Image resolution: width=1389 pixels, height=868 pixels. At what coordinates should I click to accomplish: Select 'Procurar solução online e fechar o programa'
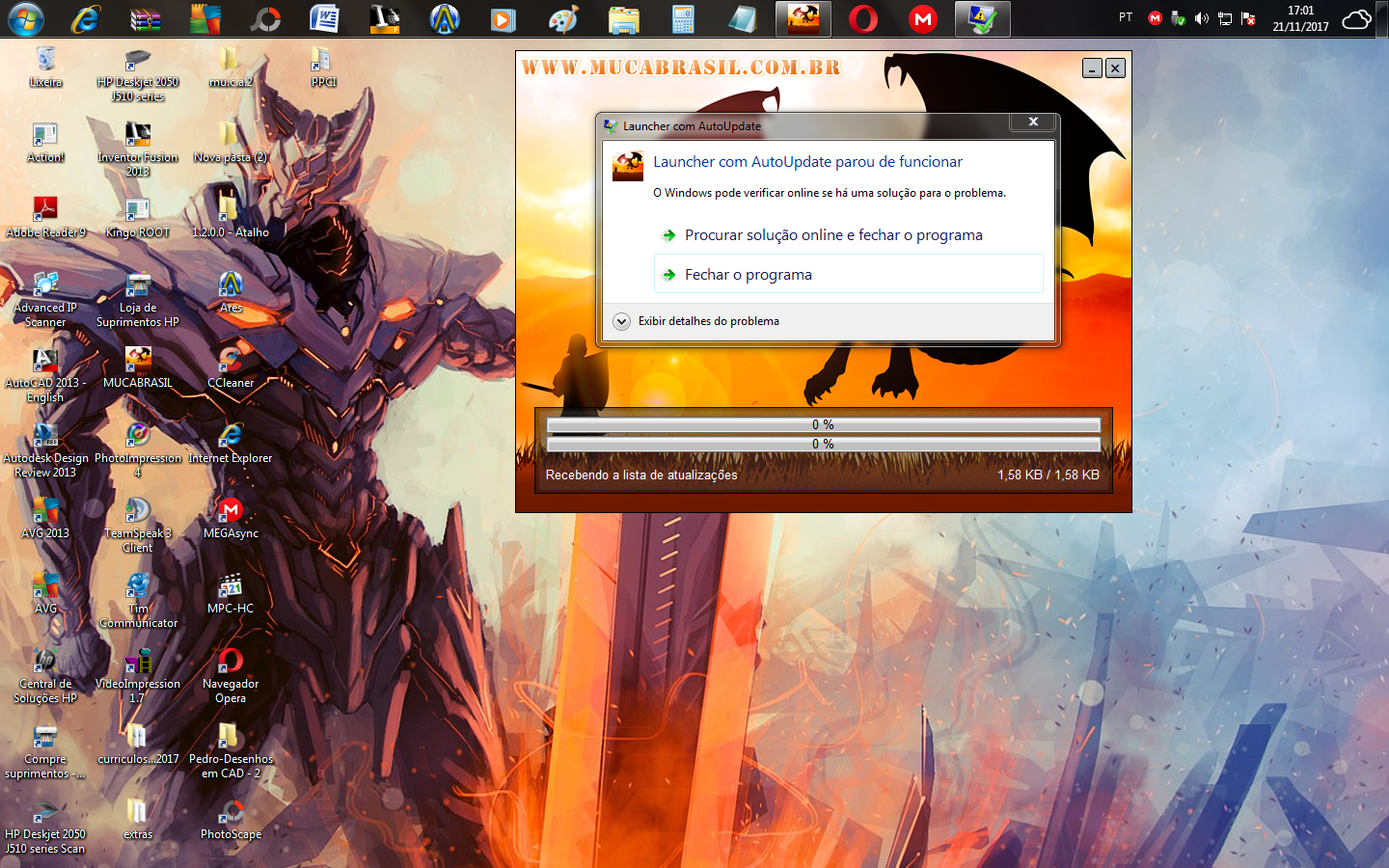[x=833, y=235]
